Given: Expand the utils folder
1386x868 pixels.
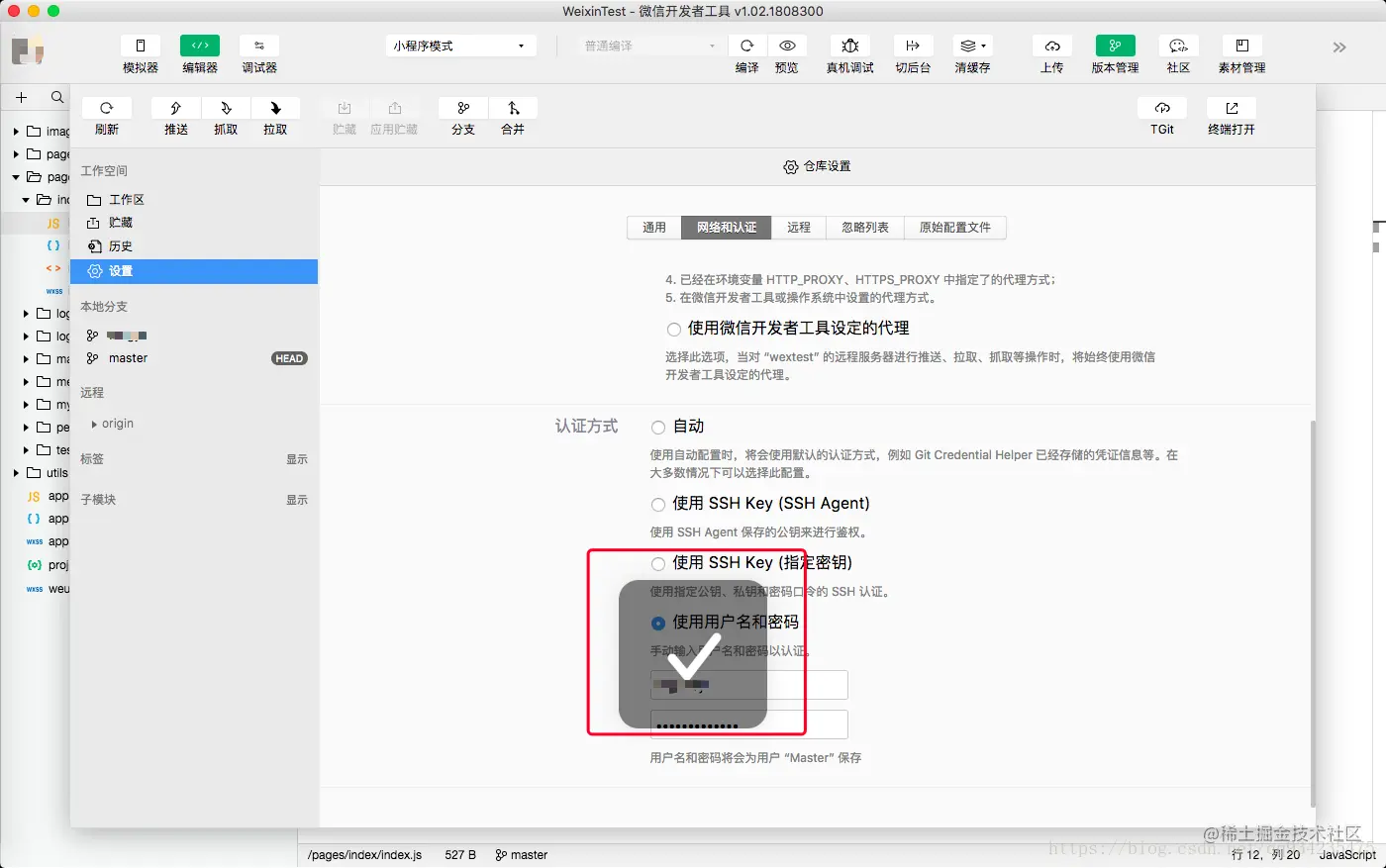Looking at the screenshot, I should (x=16, y=473).
